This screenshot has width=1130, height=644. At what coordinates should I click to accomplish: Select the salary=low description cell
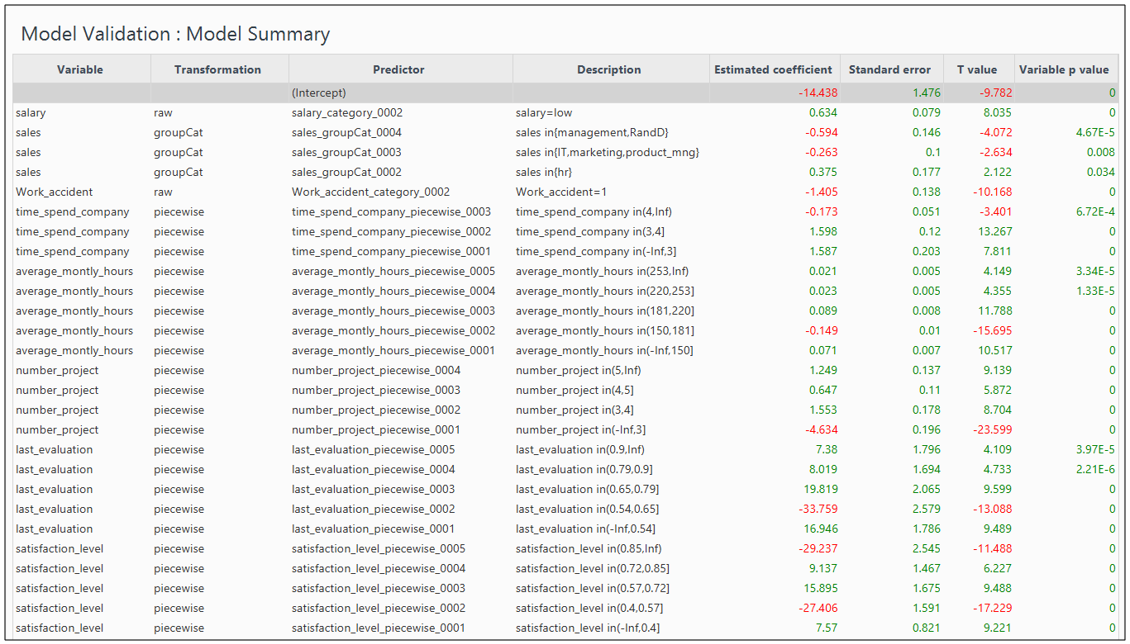(x=544, y=113)
